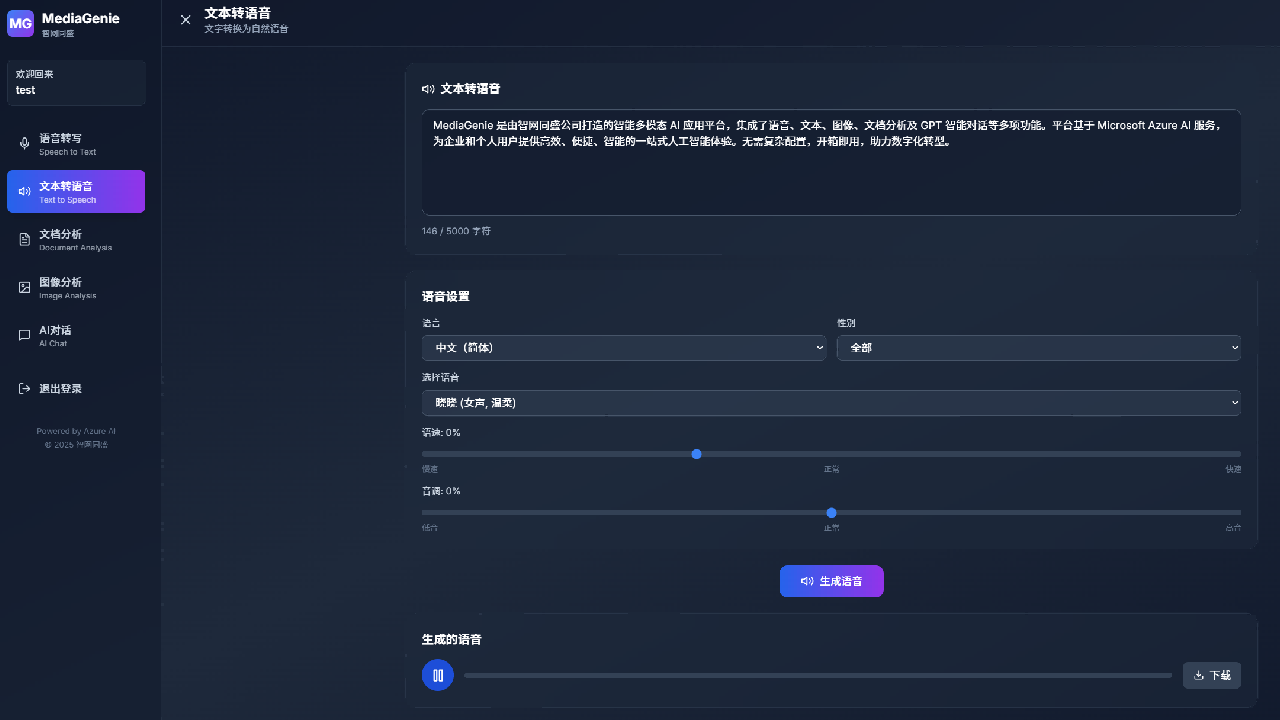Click the 低音 label under pitch slider
The width and height of the screenshot is (1280, 720).
tap(430, 528)
